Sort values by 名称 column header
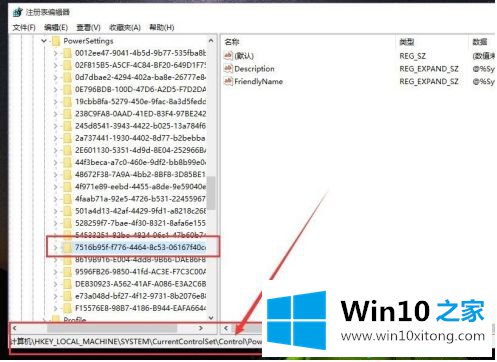The image size is (497, 362). [x=232, y=42]
